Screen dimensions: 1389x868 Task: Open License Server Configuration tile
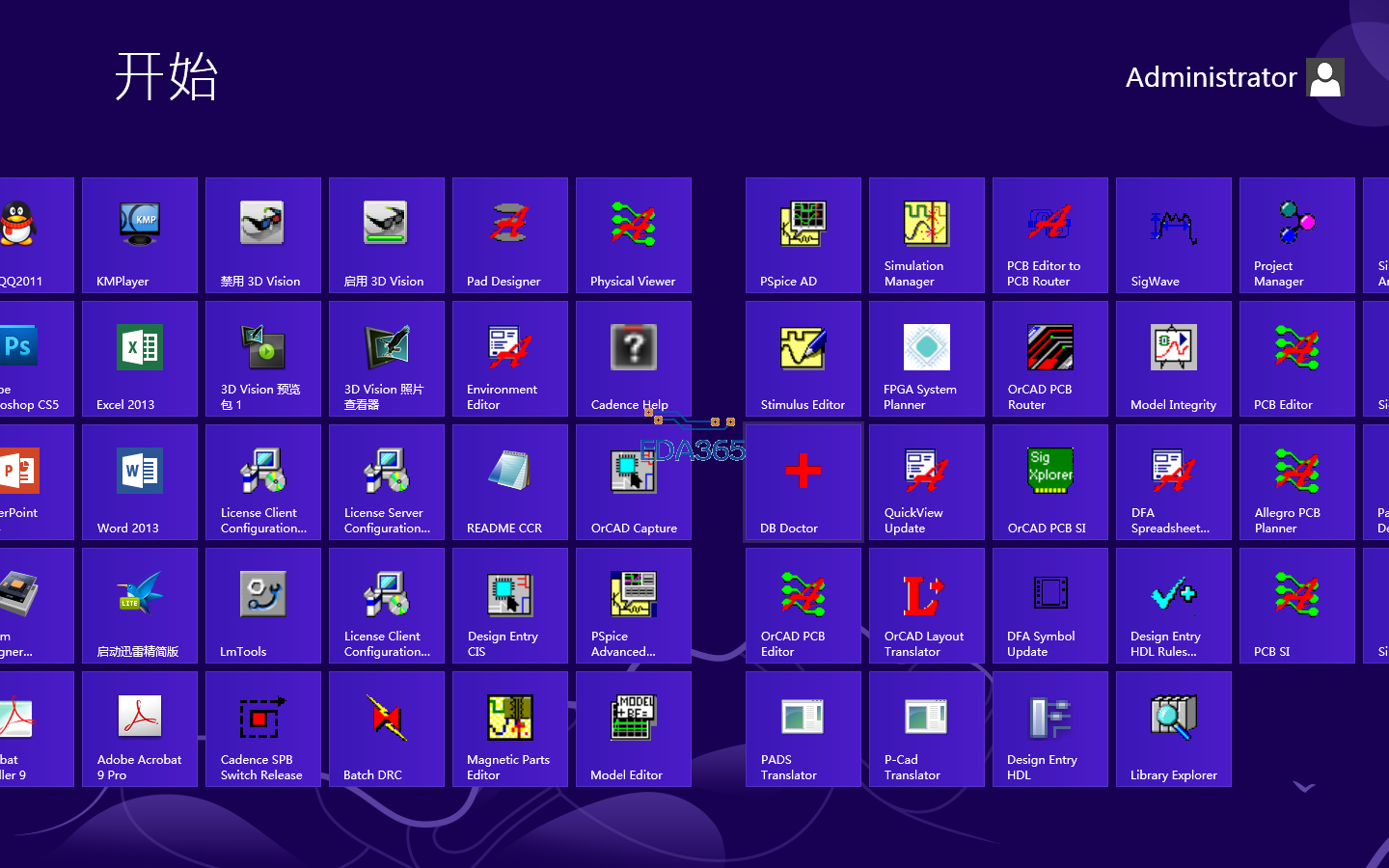tap(387, 482)
